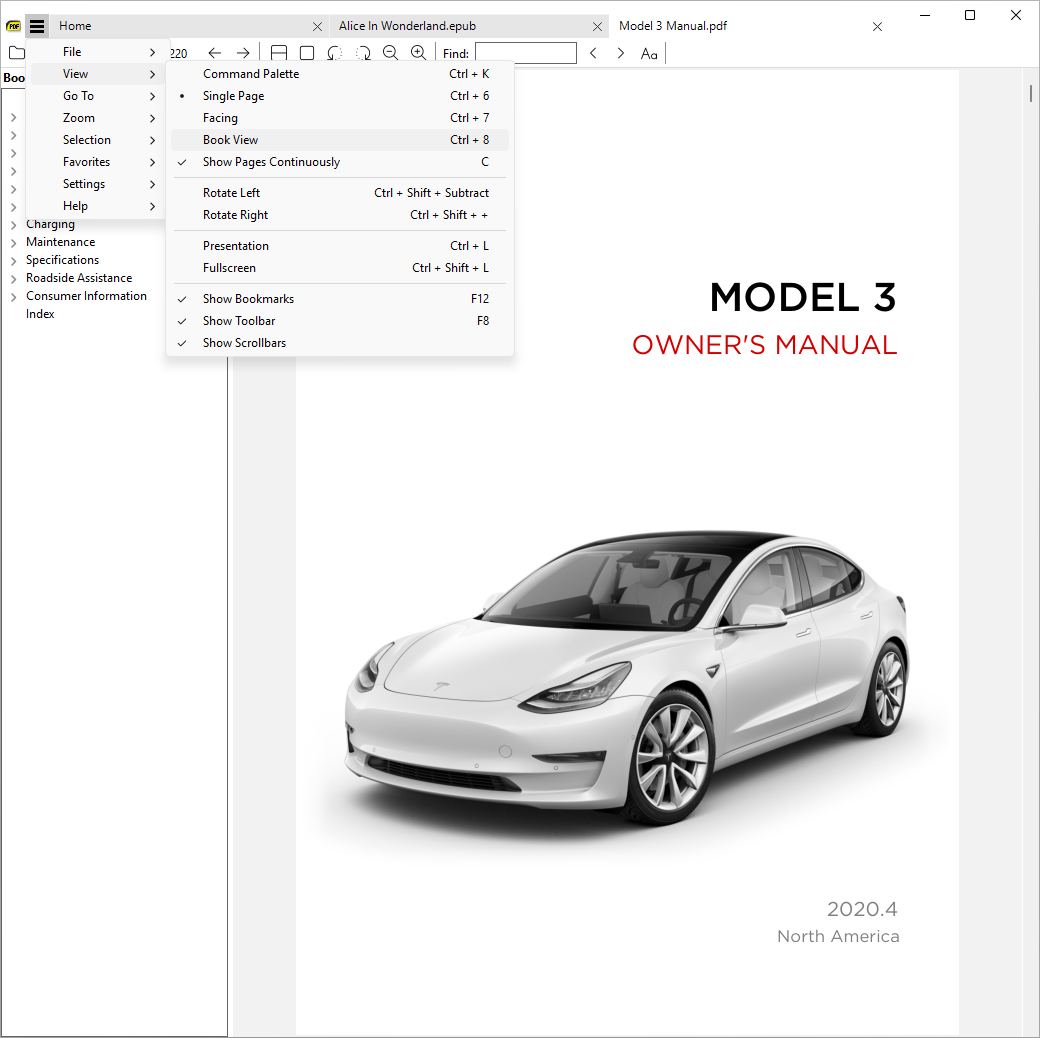The width and height of the screenshot is (1040, 1038).
Task: Find next match arrow
Action: (621, 53)
